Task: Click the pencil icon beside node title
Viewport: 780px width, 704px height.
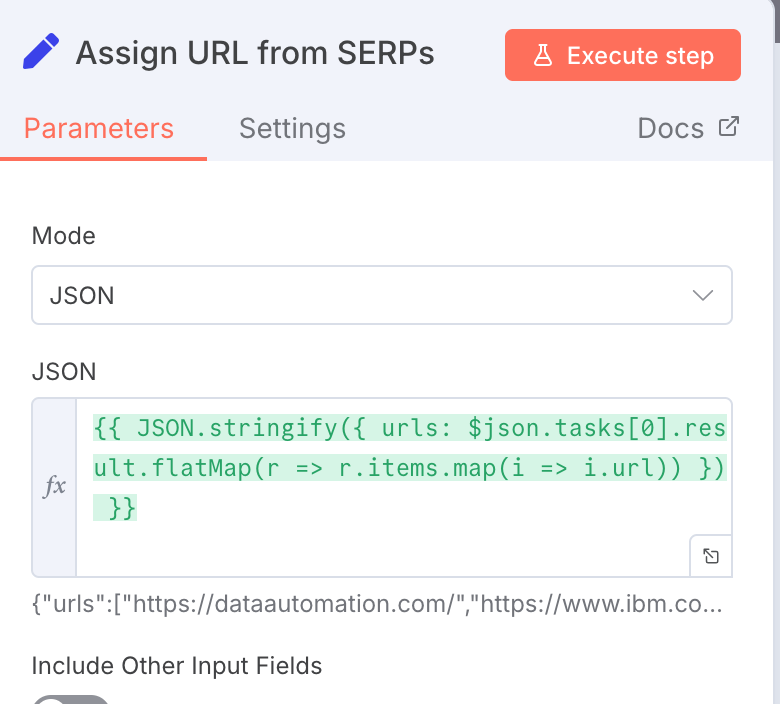Action: (41, 53)
